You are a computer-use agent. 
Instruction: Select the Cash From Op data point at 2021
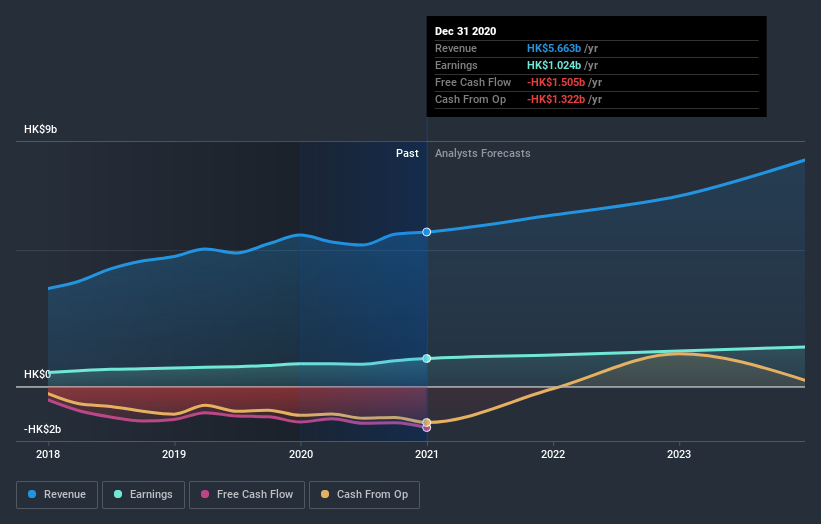click(x=427, y=422)
